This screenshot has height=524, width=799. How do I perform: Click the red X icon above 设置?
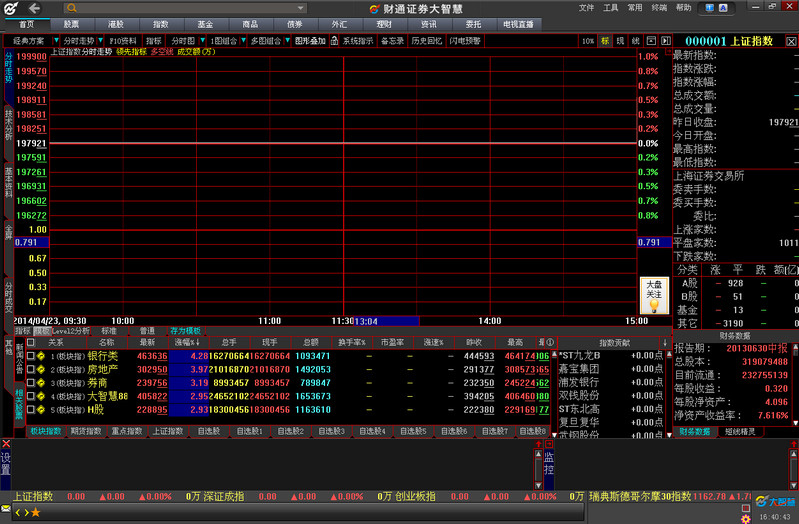point(6,443)
